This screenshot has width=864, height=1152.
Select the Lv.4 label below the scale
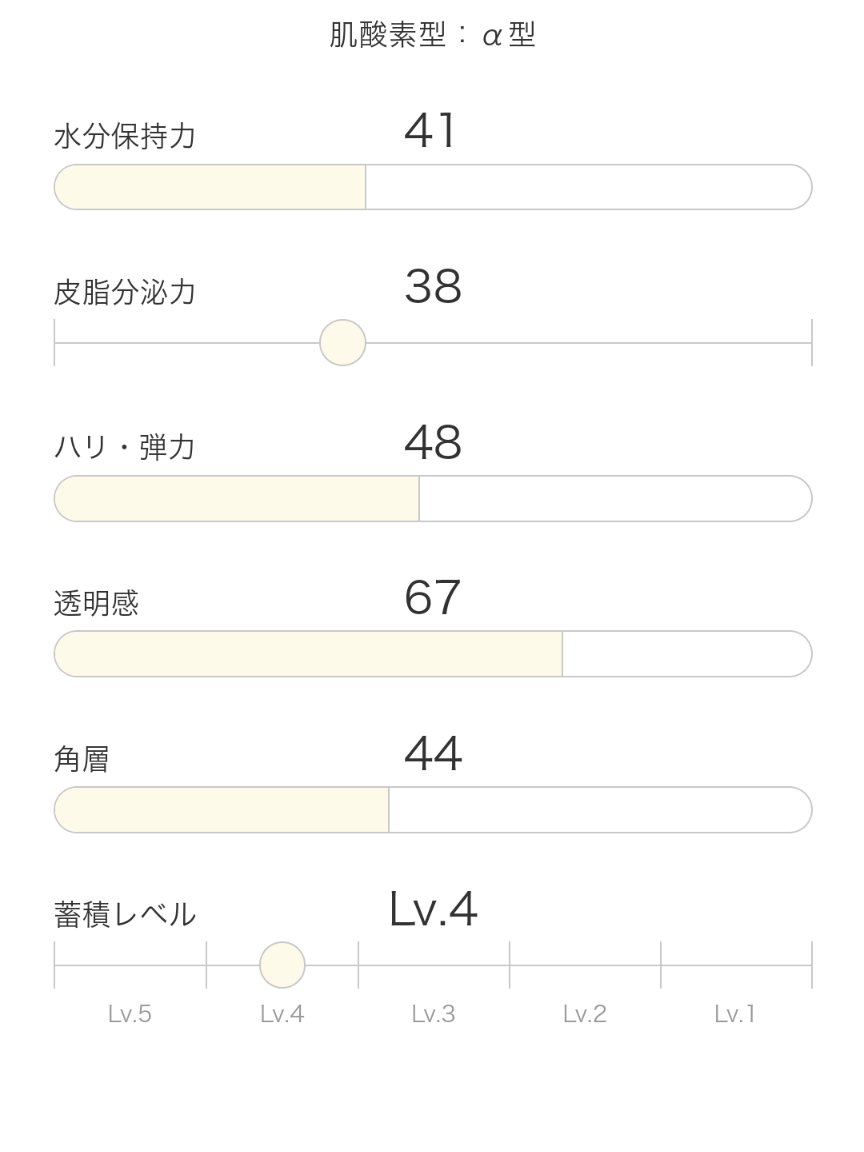tap(281, 1015)
